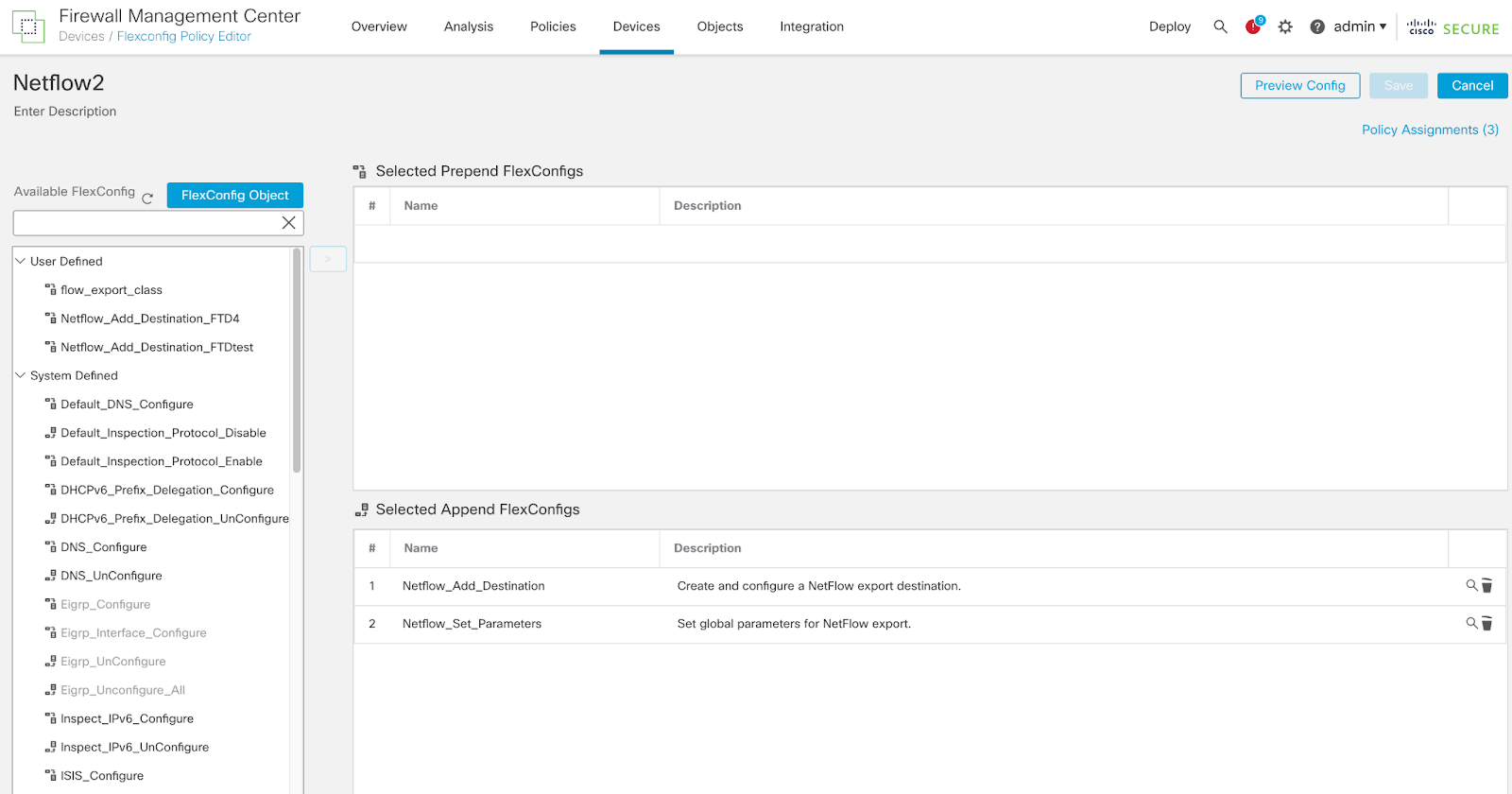Open the Overview menu
This screenshot has height=794, width=1512.
(379, 26)
